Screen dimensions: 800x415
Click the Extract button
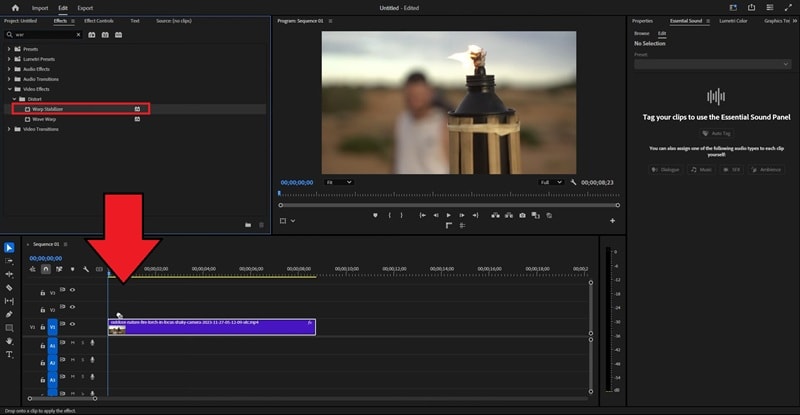click(509, 215)
